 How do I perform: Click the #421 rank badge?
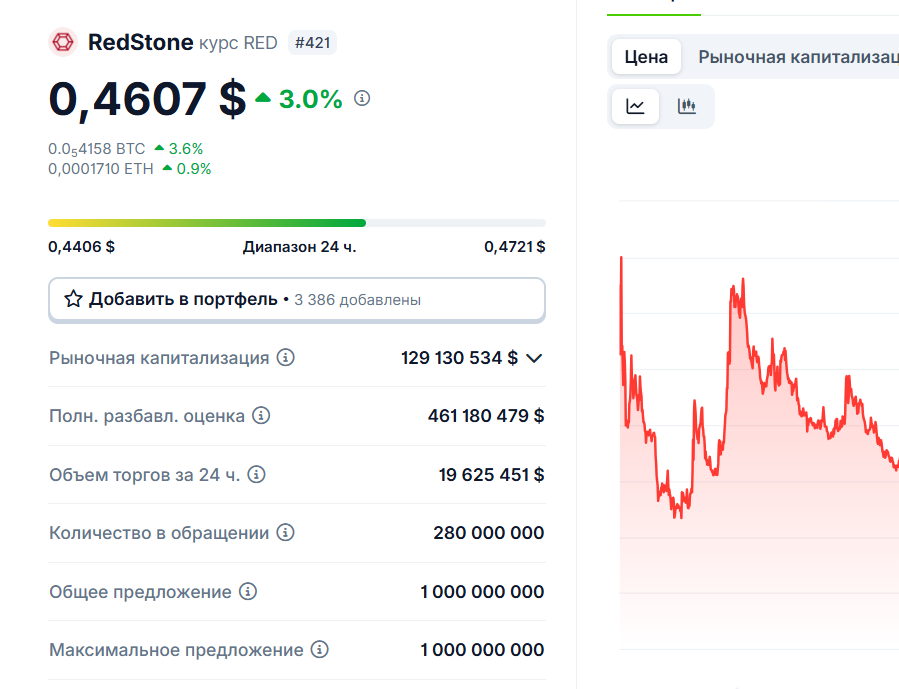(x=312, y=42)
